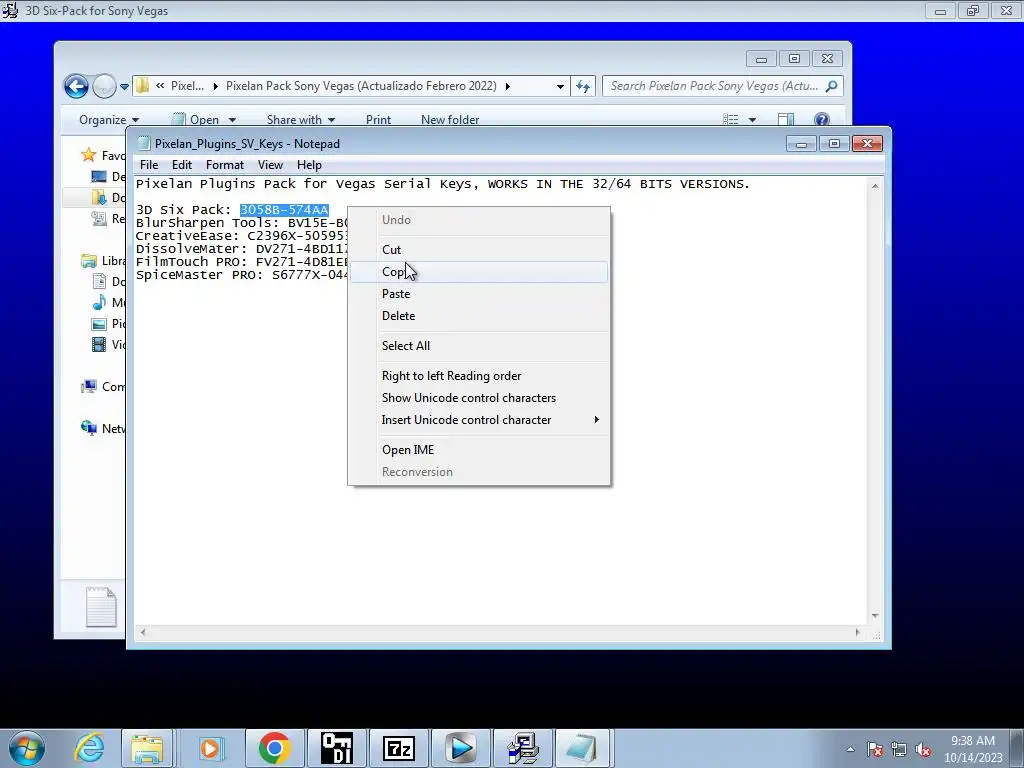Choose Cut from the context menu
This screenshot has width=1024, height=768.
coord(479,249)
